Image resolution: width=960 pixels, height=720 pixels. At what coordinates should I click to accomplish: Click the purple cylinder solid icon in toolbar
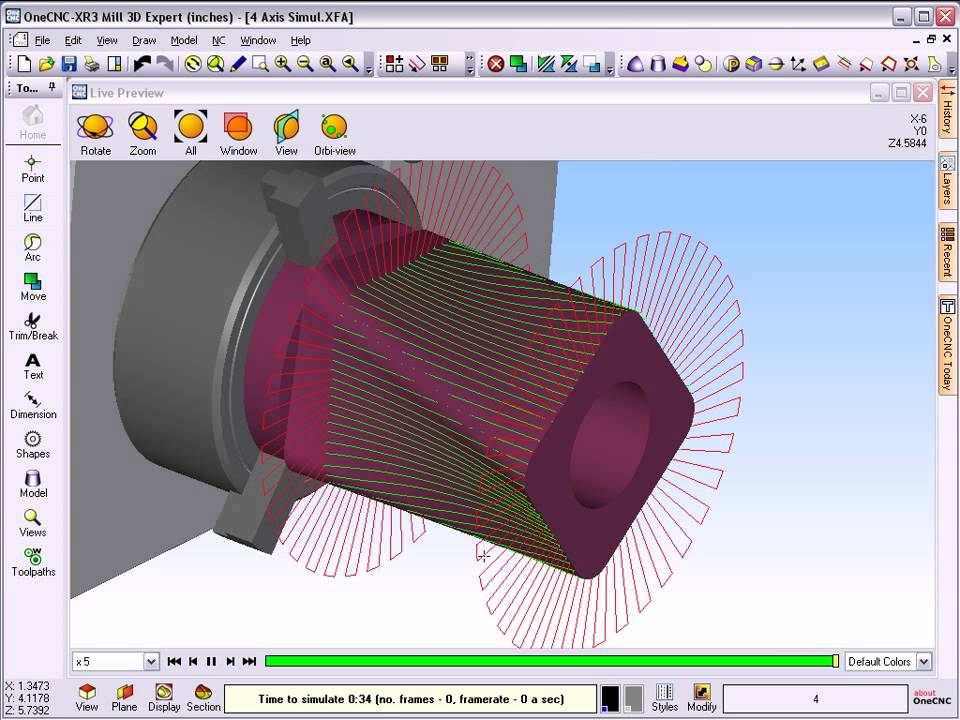(x=658, y=64)
